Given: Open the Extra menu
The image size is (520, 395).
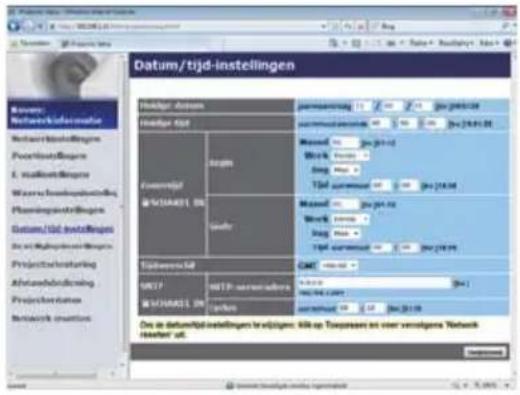Looking at the screenshot, I should click(x=488, y=43).
